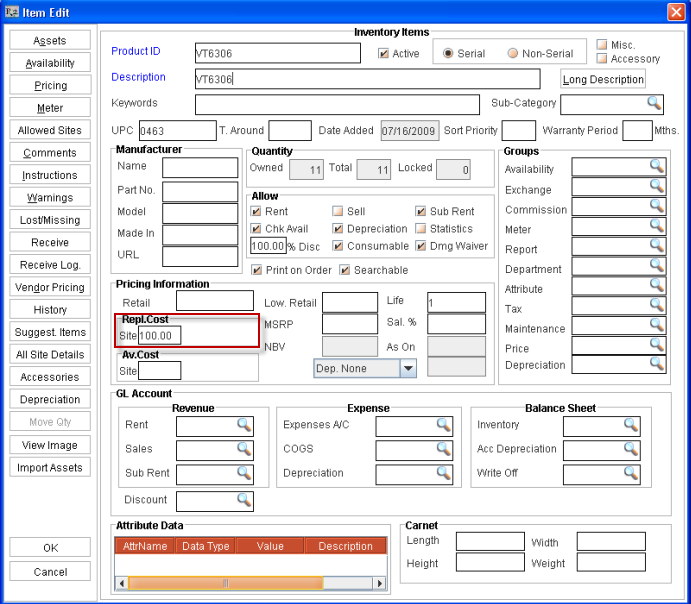Look up Revenue Rent GL account
Viewport: 691px width, 604px height.
point(244,426)
